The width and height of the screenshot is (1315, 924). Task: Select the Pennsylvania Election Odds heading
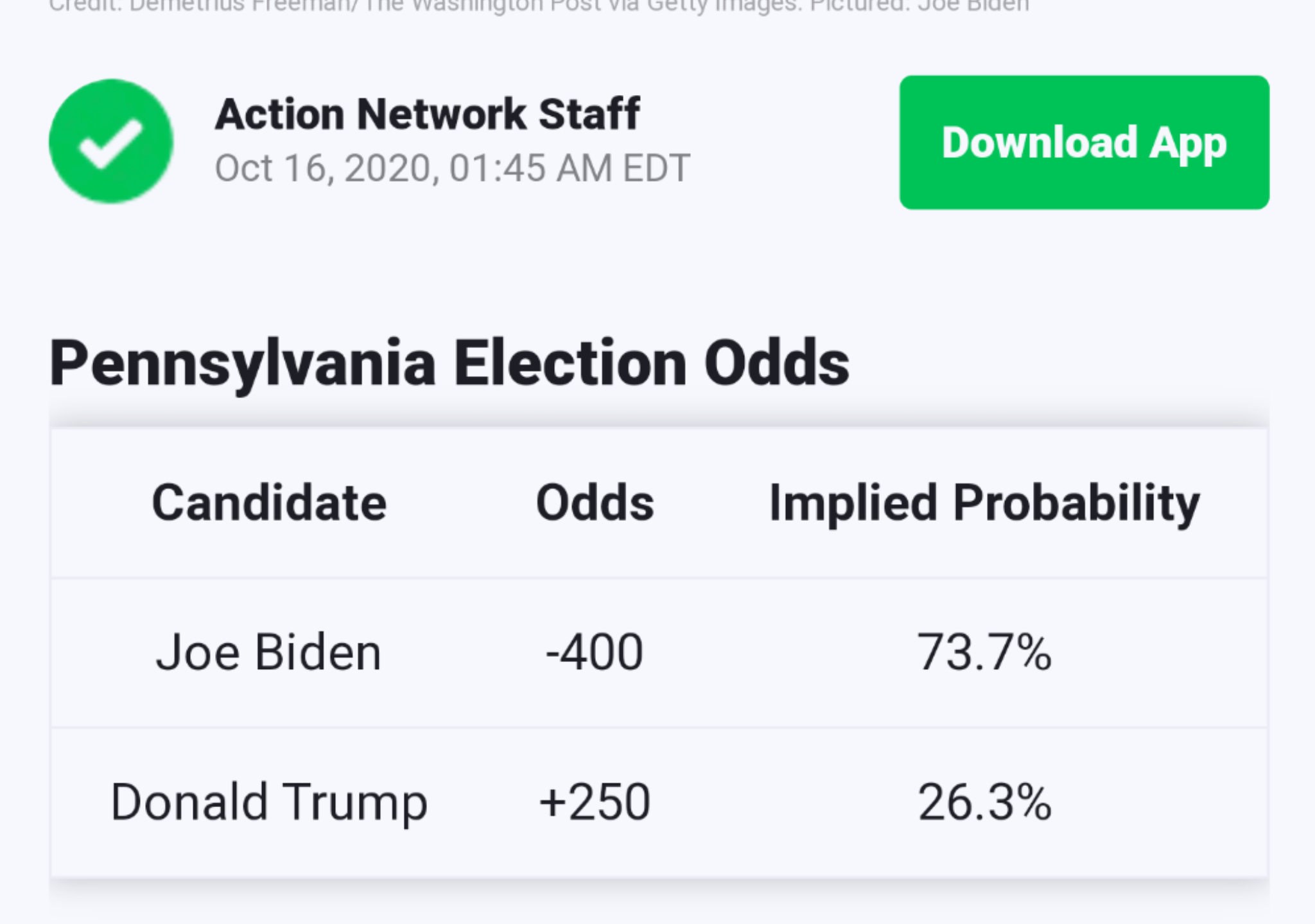click(x=449, y=363)
